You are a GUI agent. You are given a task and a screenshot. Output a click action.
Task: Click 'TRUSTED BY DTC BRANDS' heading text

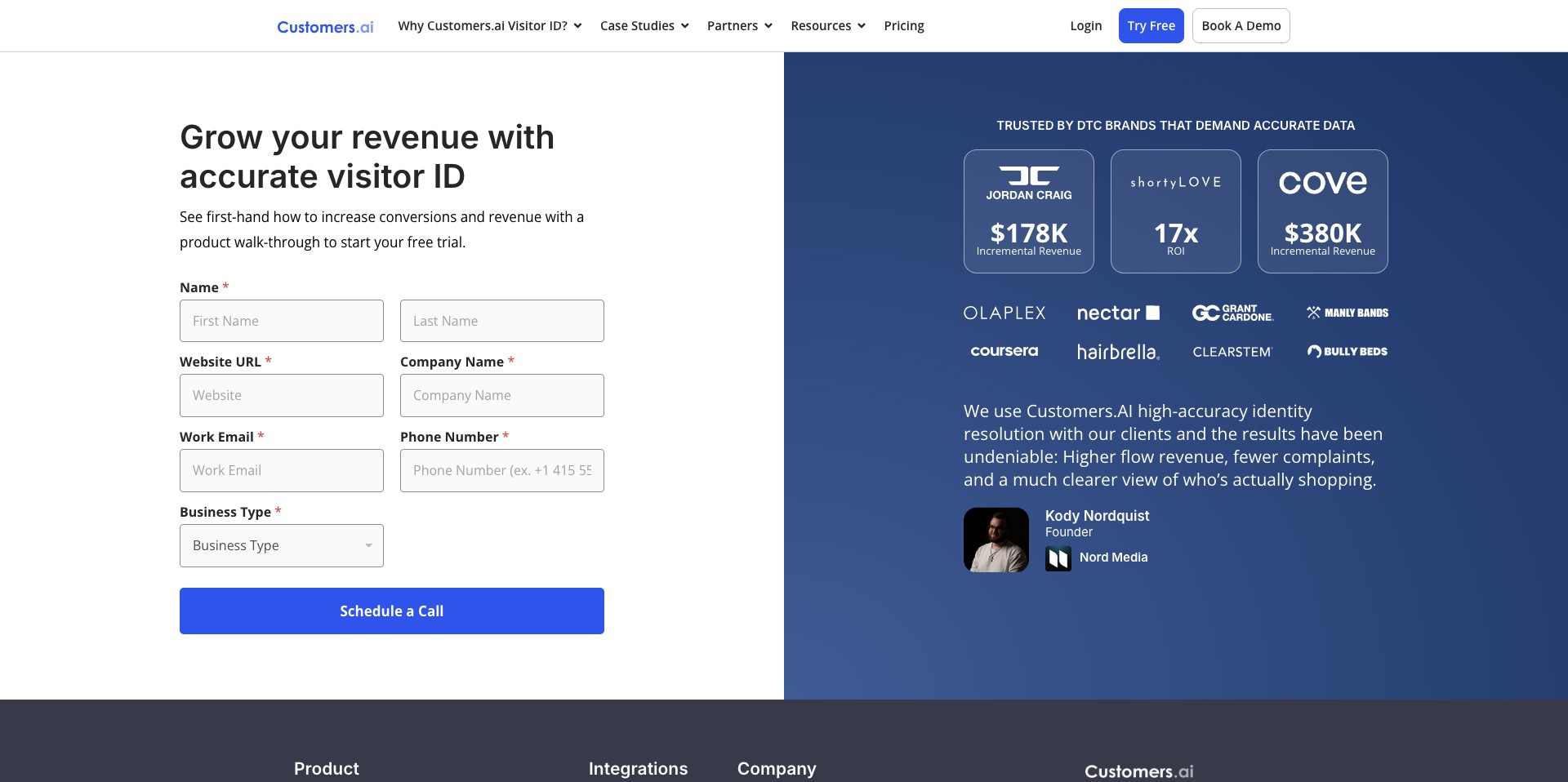[x=1176, y=126]
